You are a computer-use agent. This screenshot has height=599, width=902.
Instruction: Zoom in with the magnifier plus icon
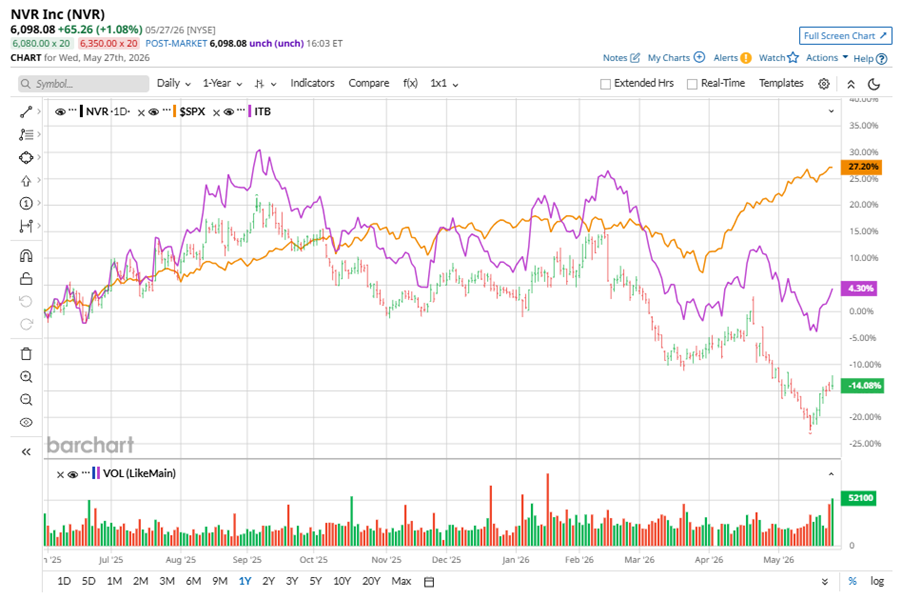coord(26,377)
